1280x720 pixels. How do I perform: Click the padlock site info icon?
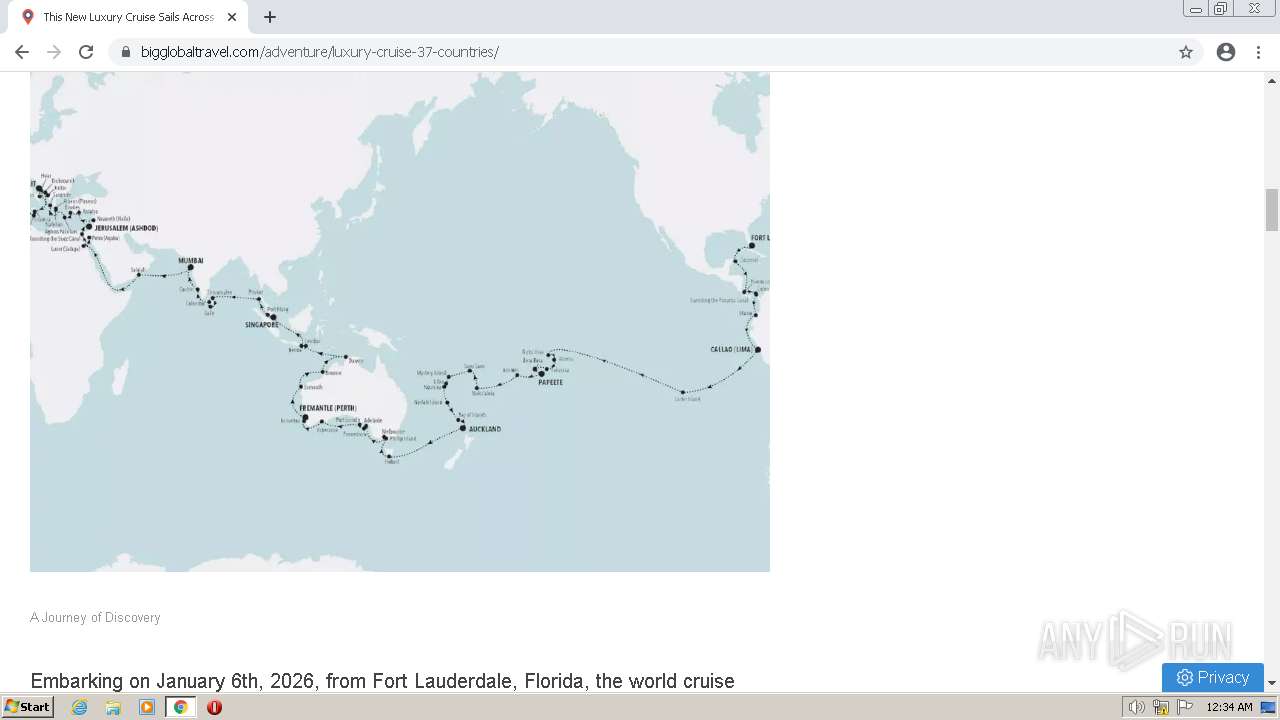(x=125, y=52)
